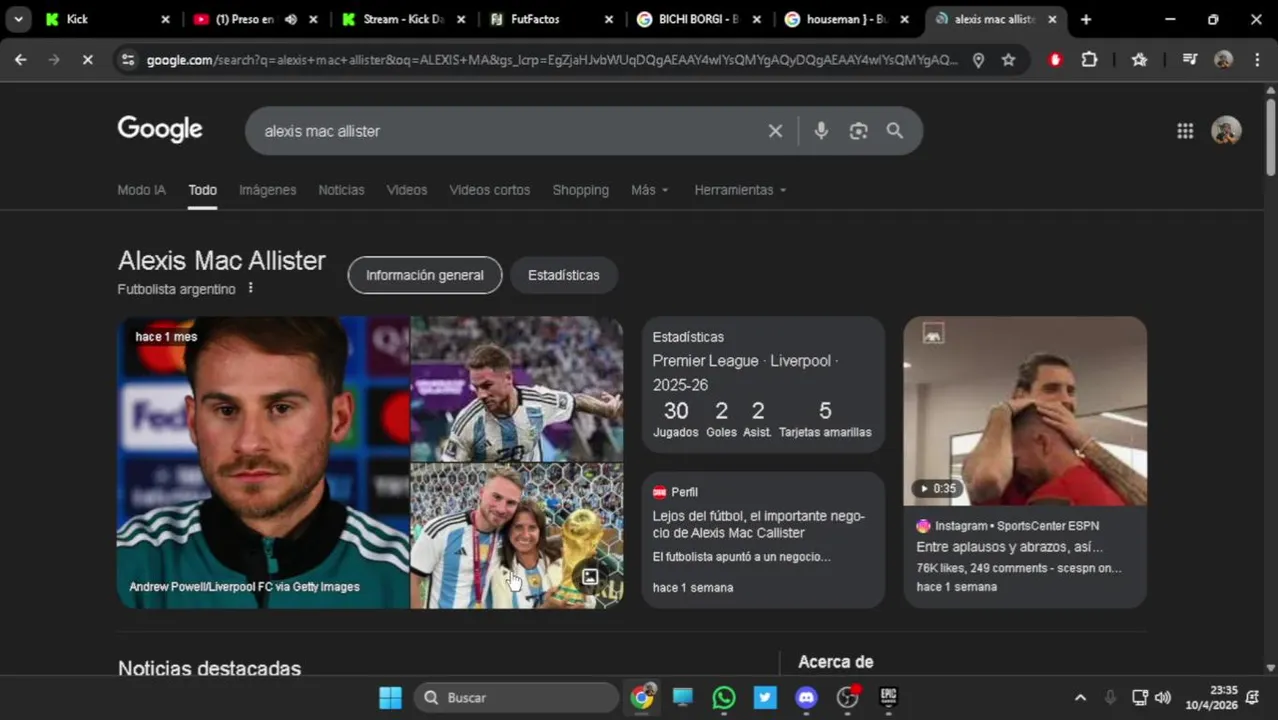Open Perfil article about Mac Allister business
This screenshot has height=720, width=1278.
coord(763,540)
